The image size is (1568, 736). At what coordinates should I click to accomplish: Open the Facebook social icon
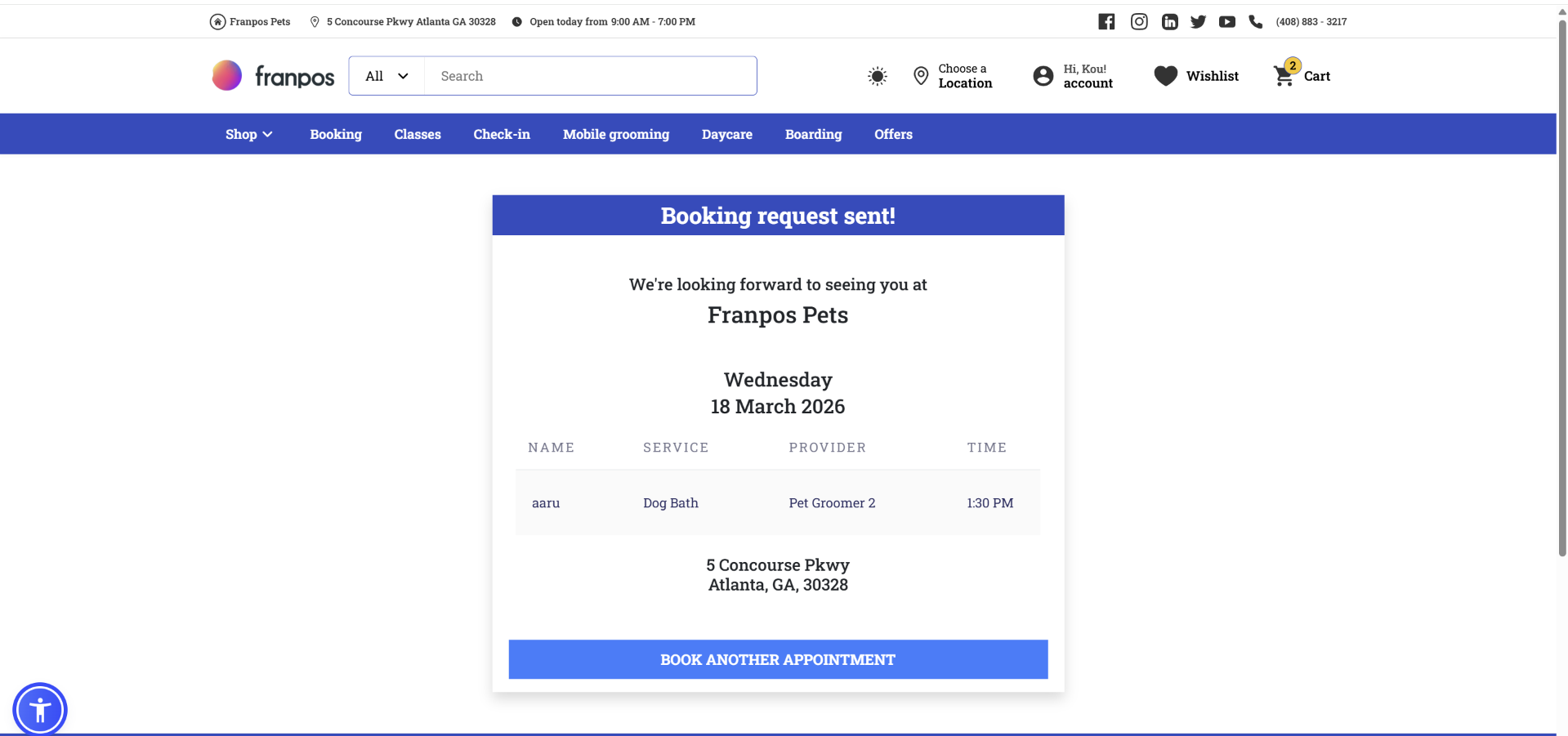[1106, 22]
